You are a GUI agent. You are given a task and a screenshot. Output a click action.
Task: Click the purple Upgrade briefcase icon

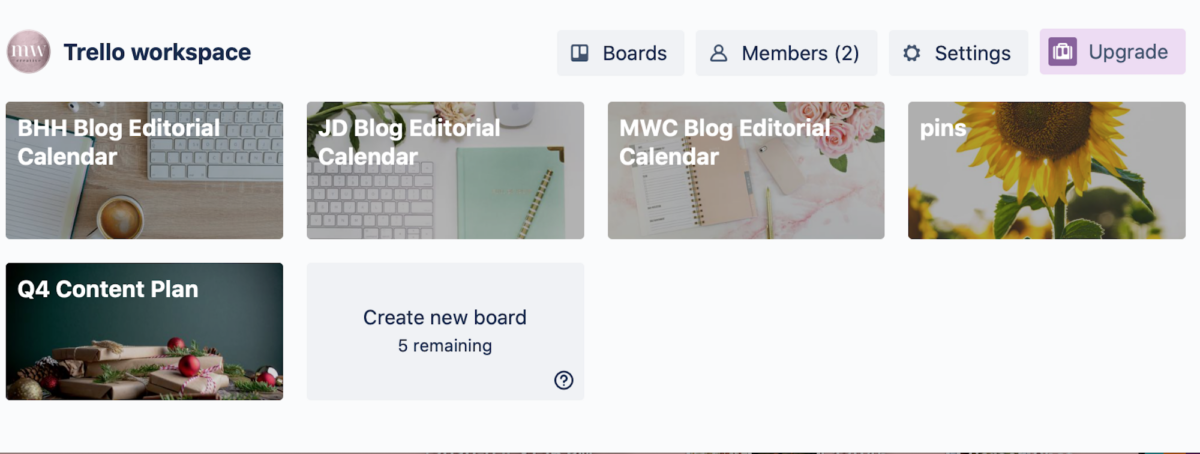(1062, 52)
